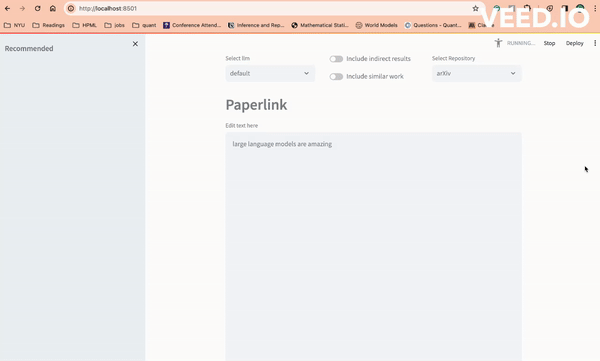This screenshot has height=361, width=600.
Task: Go forward using the browser forward arrow
Action: [x=22, y=8]
